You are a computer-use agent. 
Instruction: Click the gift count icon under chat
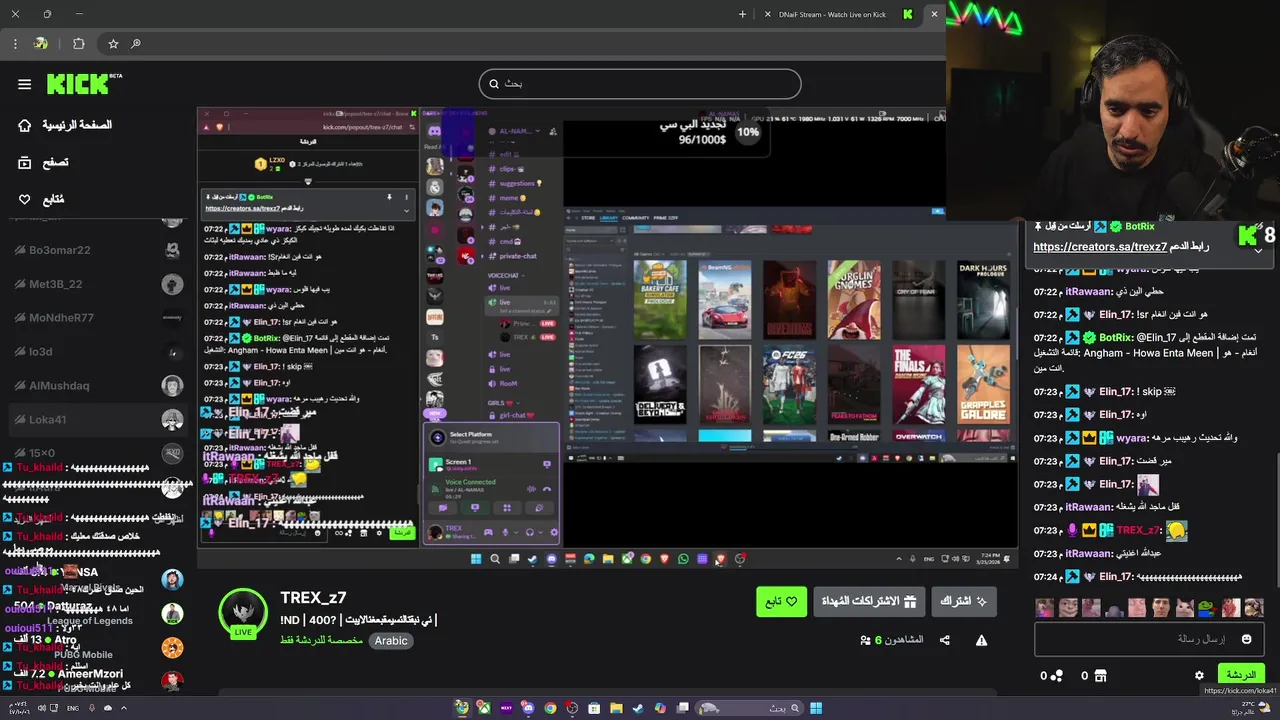click(x=1100, y=676)
